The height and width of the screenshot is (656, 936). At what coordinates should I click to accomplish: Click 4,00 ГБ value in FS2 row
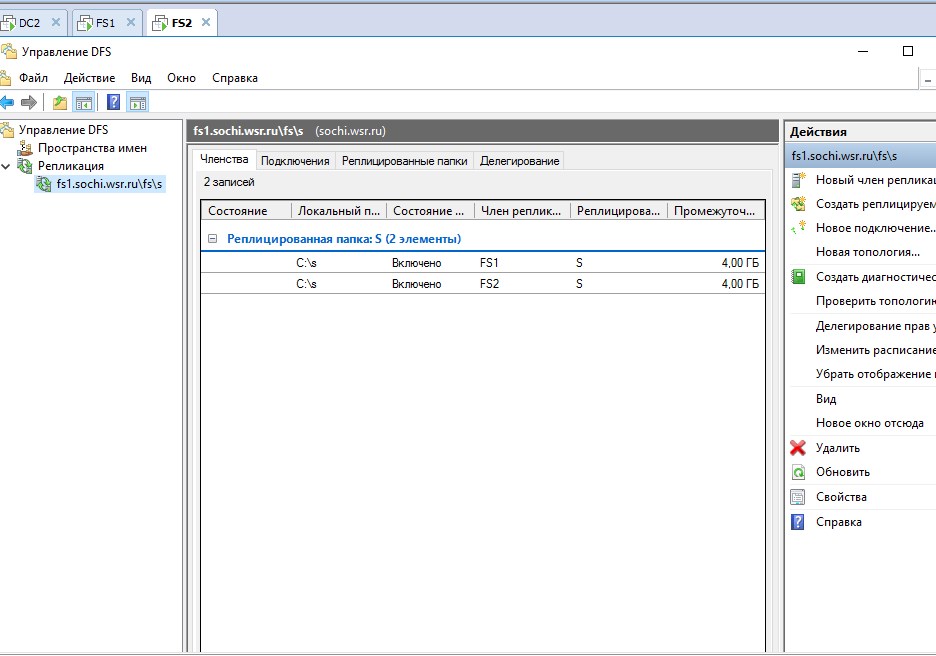click(x=740, y=284)
